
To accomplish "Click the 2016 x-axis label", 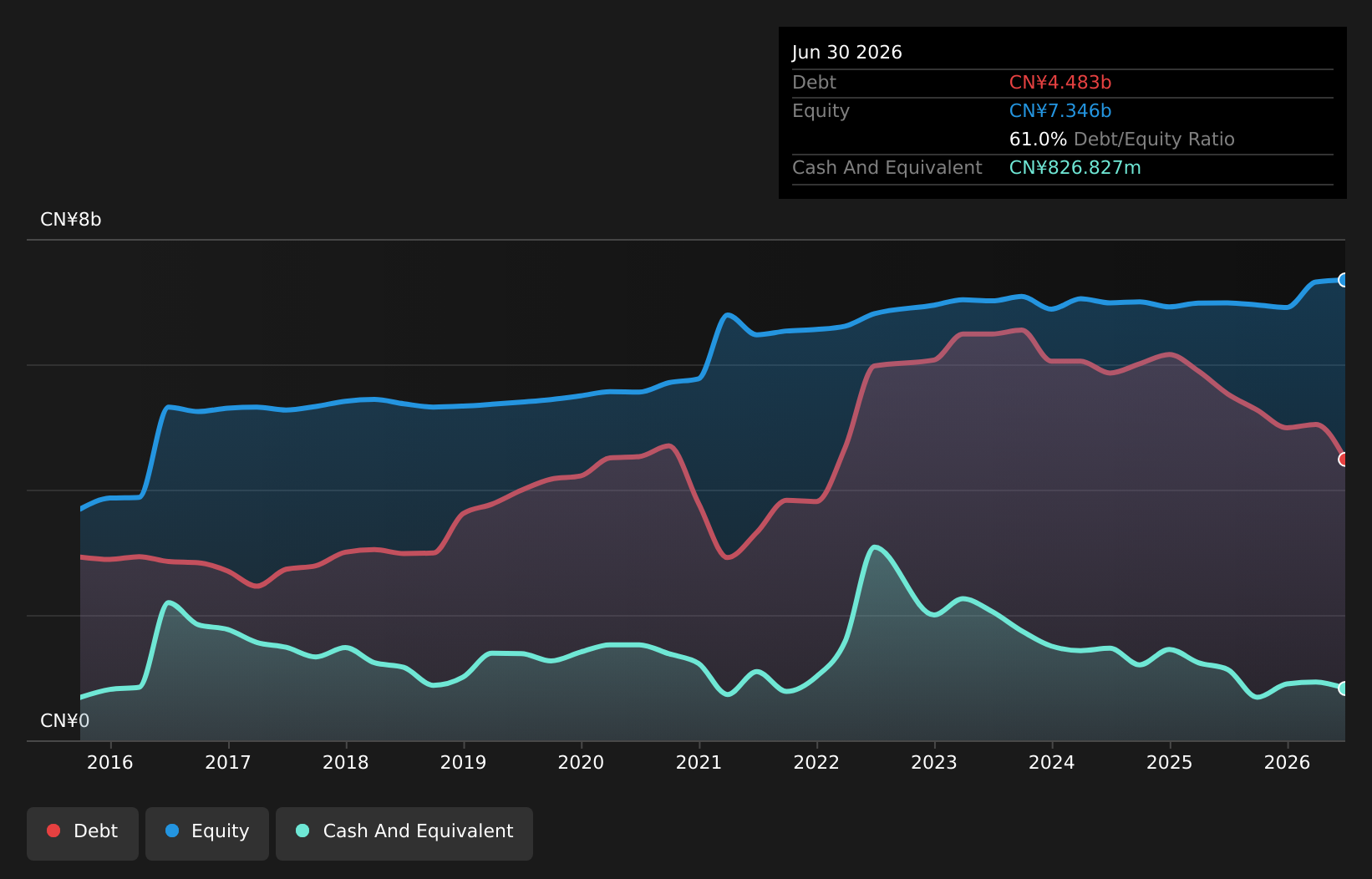I will (110, 762).
